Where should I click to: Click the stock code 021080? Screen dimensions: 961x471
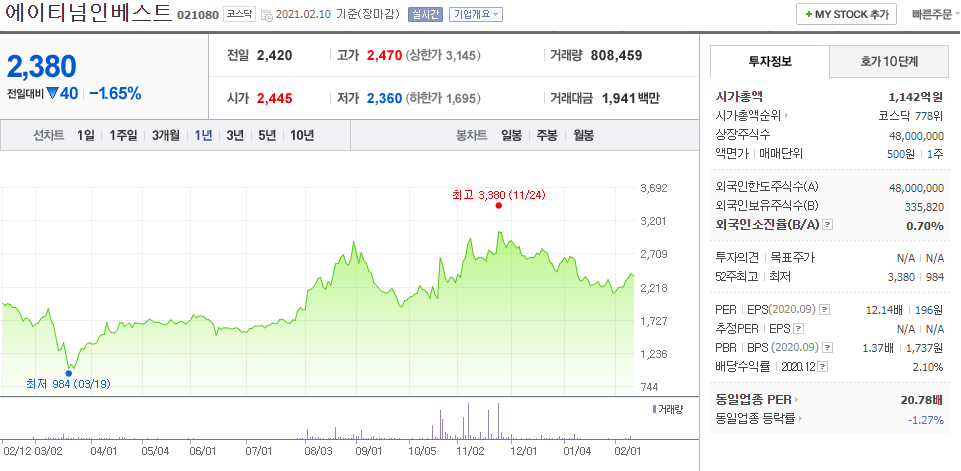click(197, 15)
